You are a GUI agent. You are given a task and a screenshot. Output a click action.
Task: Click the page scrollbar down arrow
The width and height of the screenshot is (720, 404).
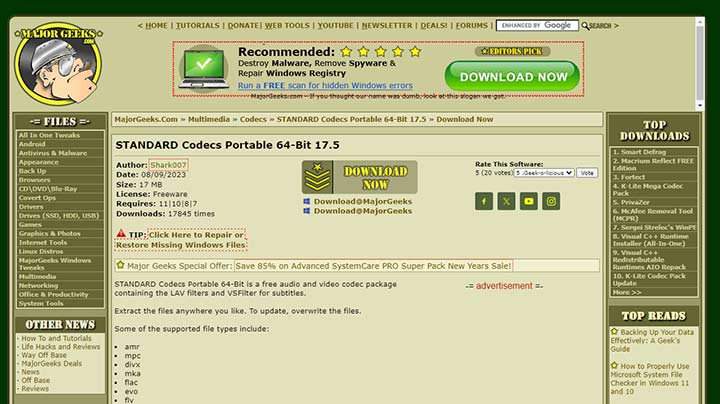pyautogui.click(x=700, y=105)
